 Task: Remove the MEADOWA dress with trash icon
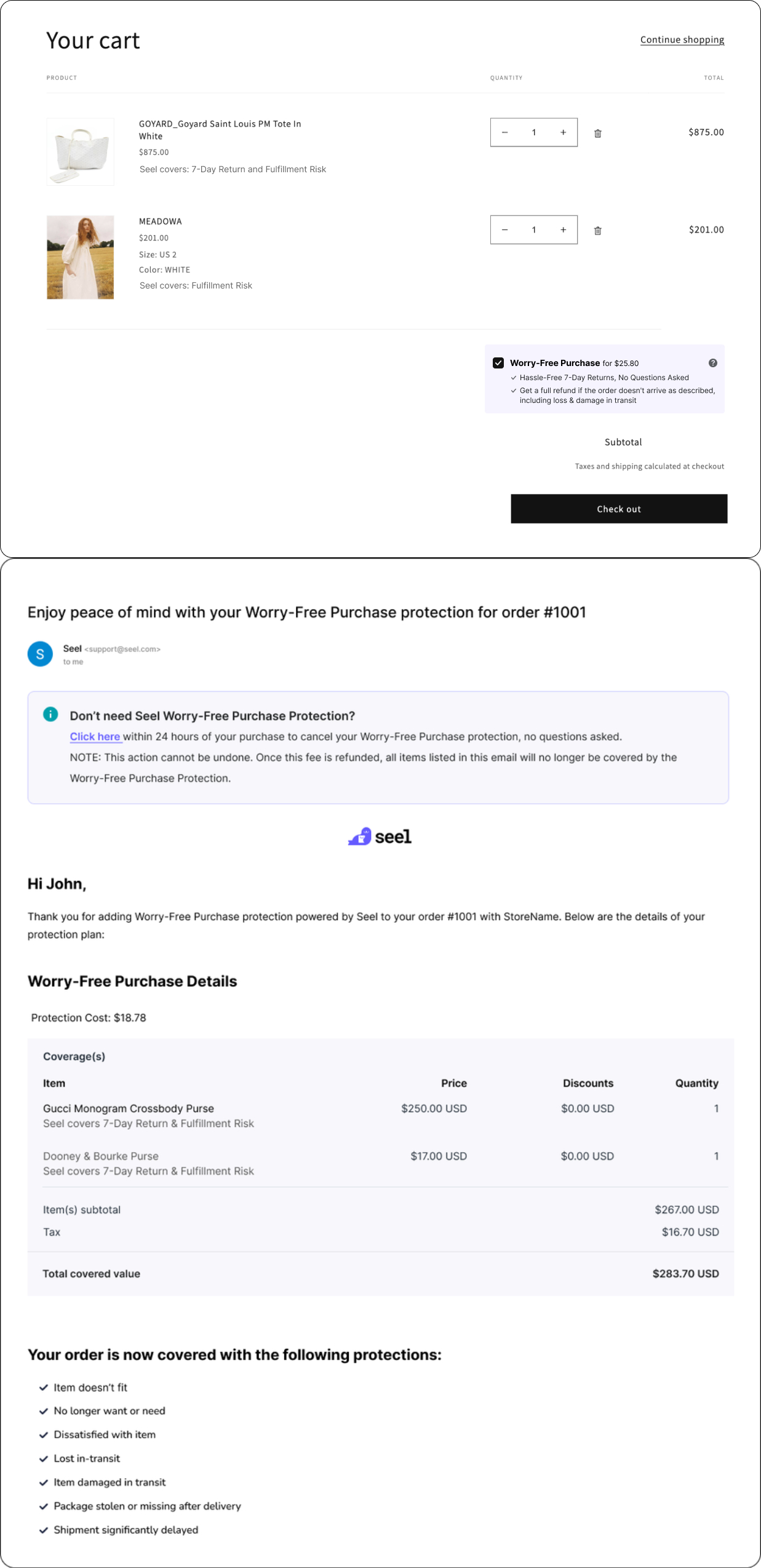597,231
